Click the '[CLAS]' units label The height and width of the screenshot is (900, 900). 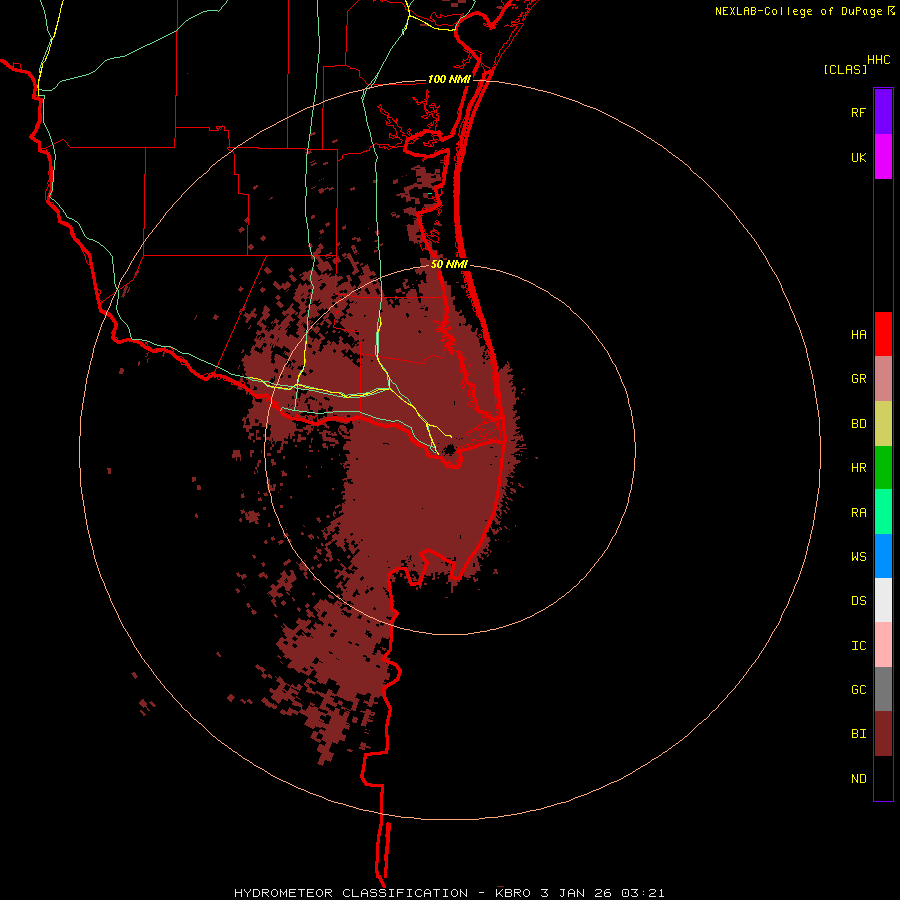click(845, 69)
